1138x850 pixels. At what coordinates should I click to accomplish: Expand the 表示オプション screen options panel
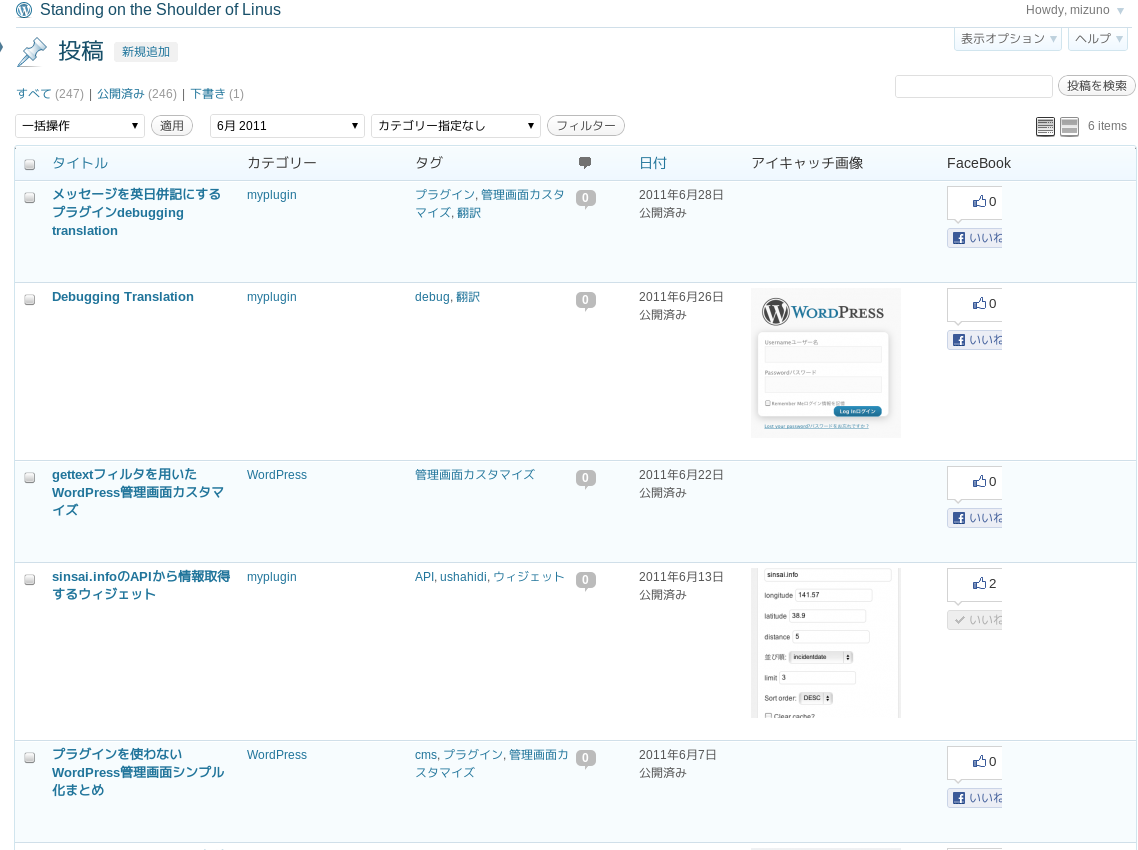[x=1008, y=39]
